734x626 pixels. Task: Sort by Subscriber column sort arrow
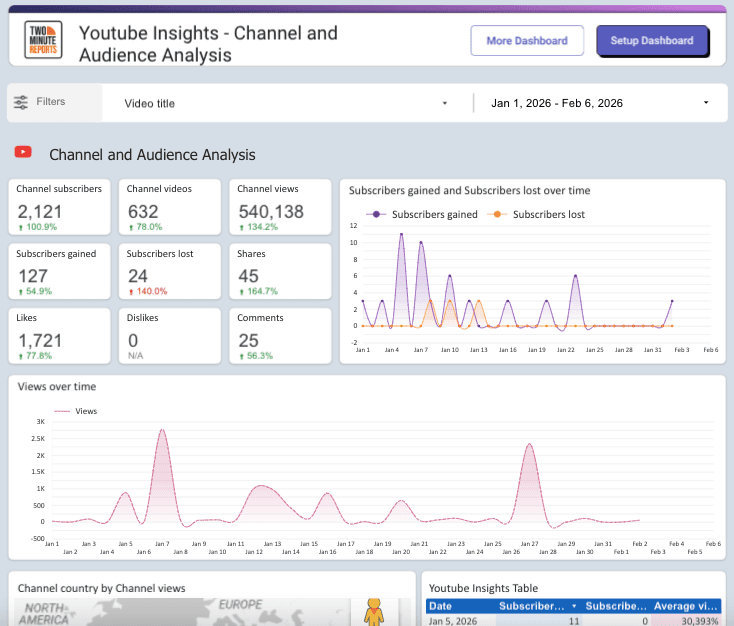pos(574,606)
